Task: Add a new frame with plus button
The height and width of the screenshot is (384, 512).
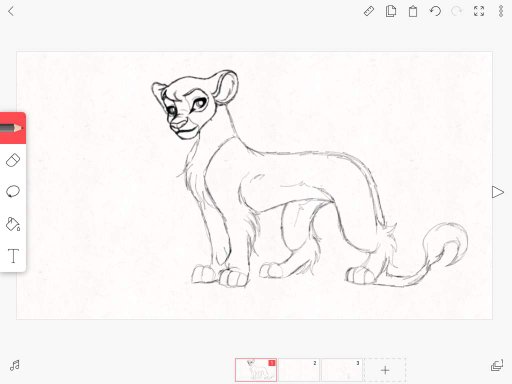Action: (x=385, y=370)
